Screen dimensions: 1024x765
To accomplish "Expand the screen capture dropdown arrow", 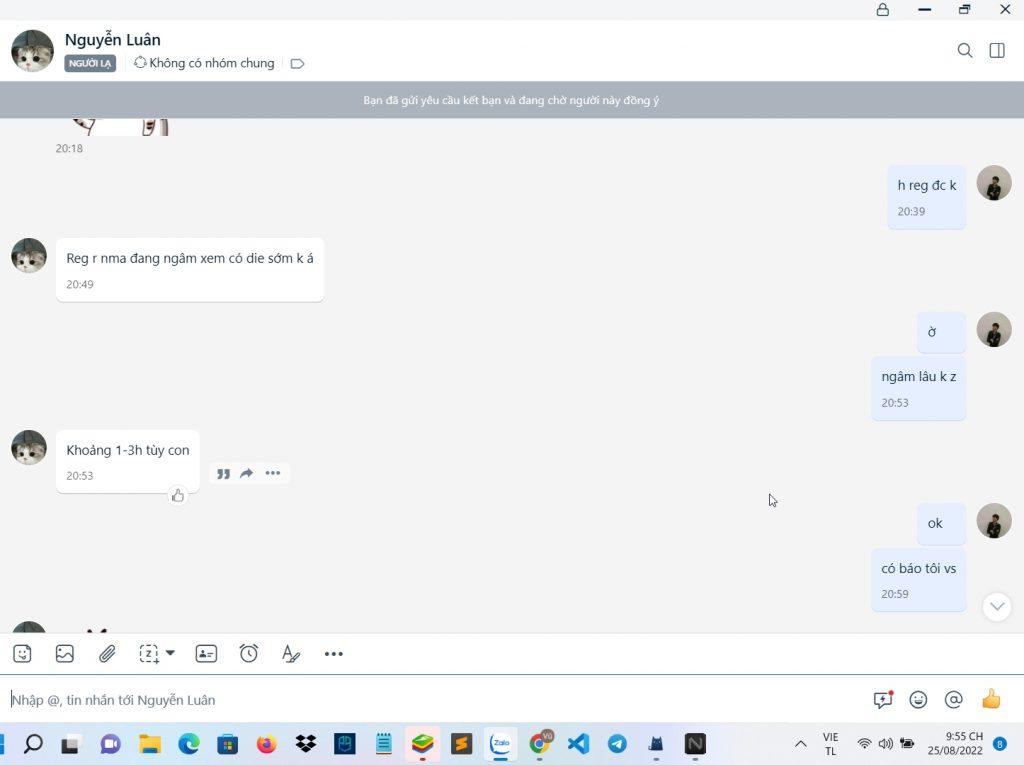I will 170,653.
